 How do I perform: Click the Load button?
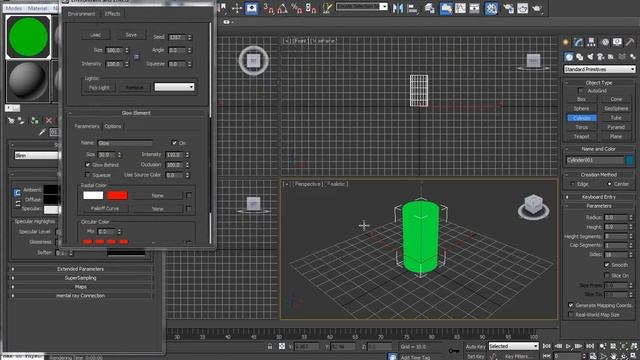tap(95, 35)
